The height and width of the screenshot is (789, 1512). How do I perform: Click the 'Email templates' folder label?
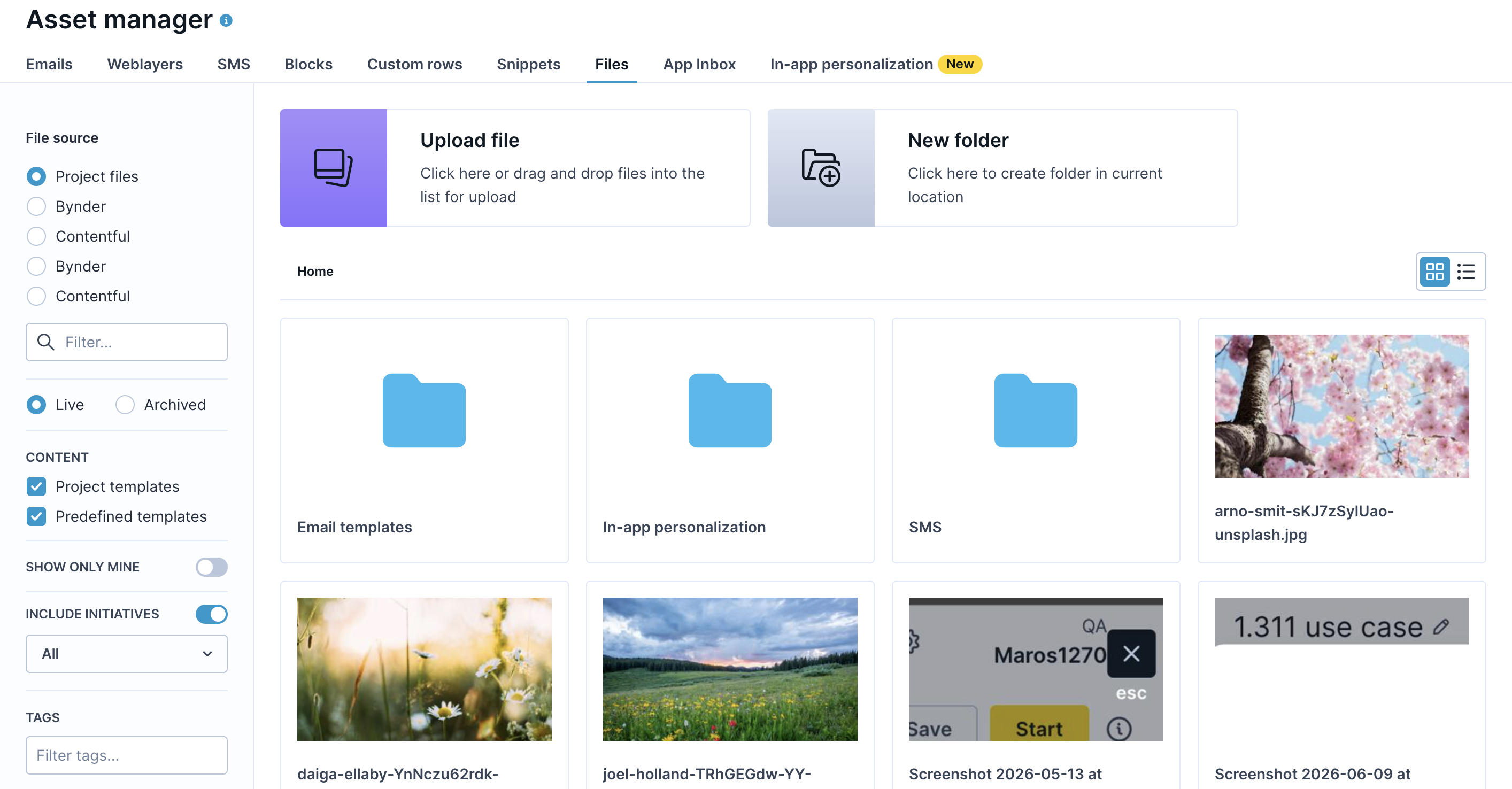[x=354, y=527]
